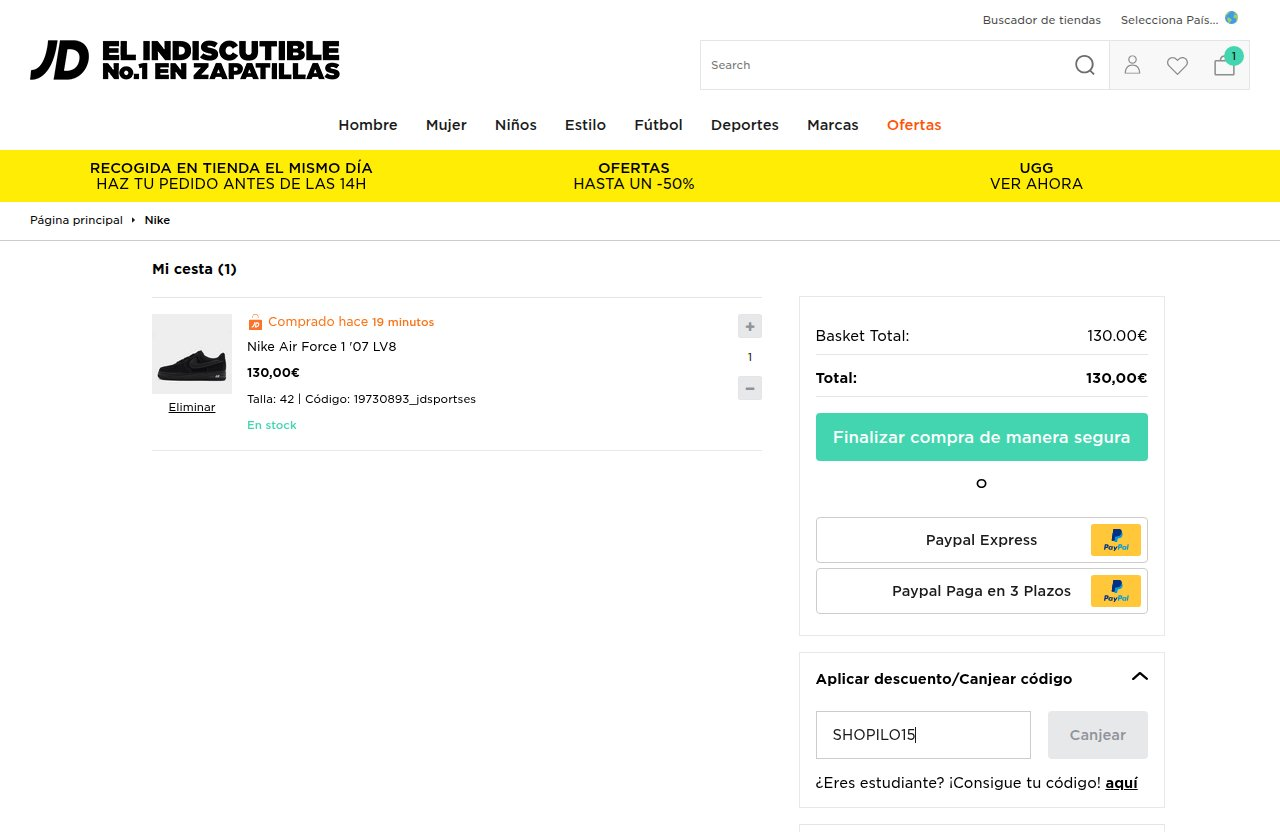Viewport: 1280px width, 832px height.
Task: Open the Ofertas menu
Action: tap(914, 125)
